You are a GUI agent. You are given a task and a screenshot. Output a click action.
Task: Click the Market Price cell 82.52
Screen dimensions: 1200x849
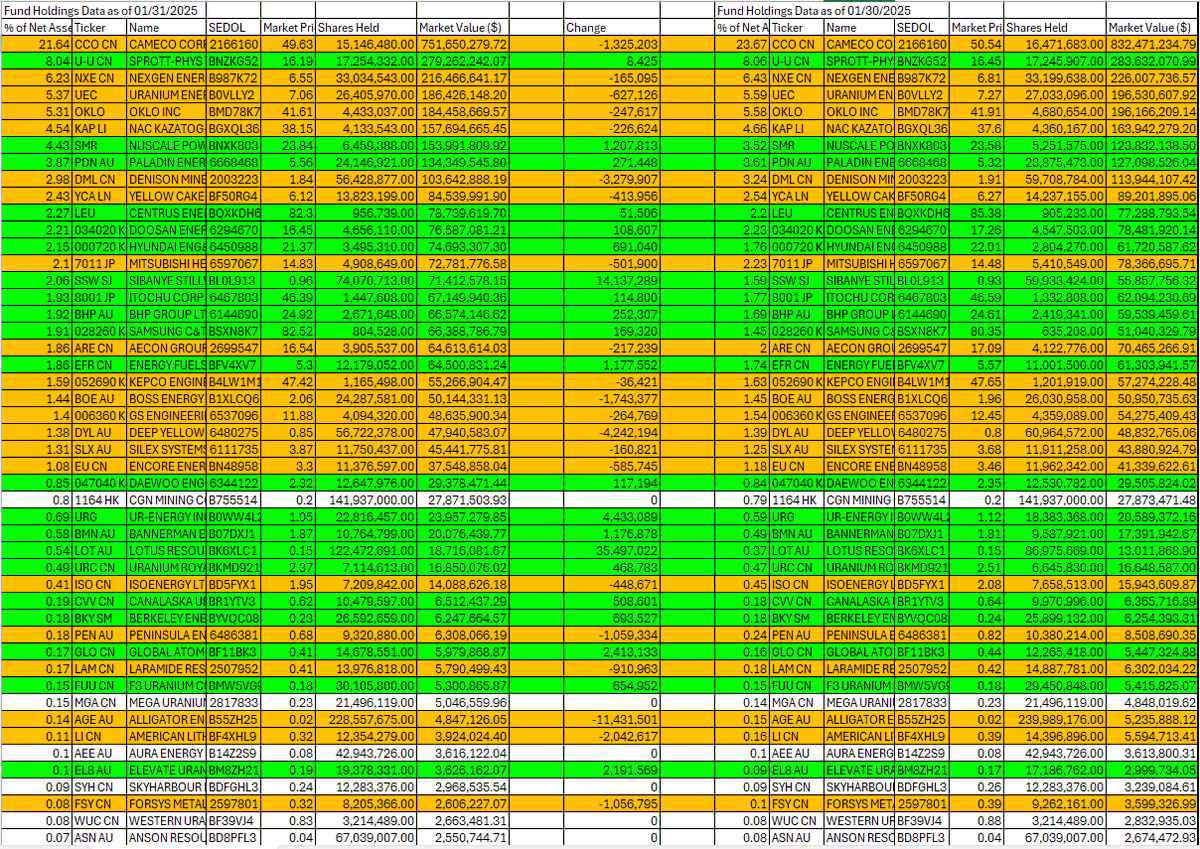[289, 333]
